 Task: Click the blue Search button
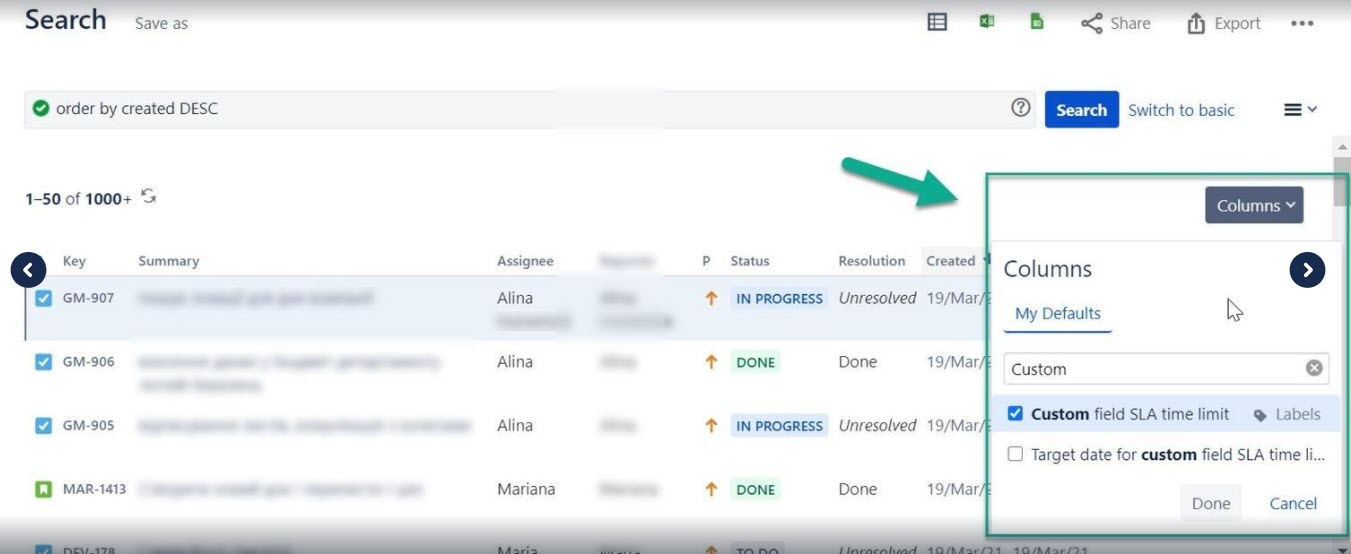1081,110
